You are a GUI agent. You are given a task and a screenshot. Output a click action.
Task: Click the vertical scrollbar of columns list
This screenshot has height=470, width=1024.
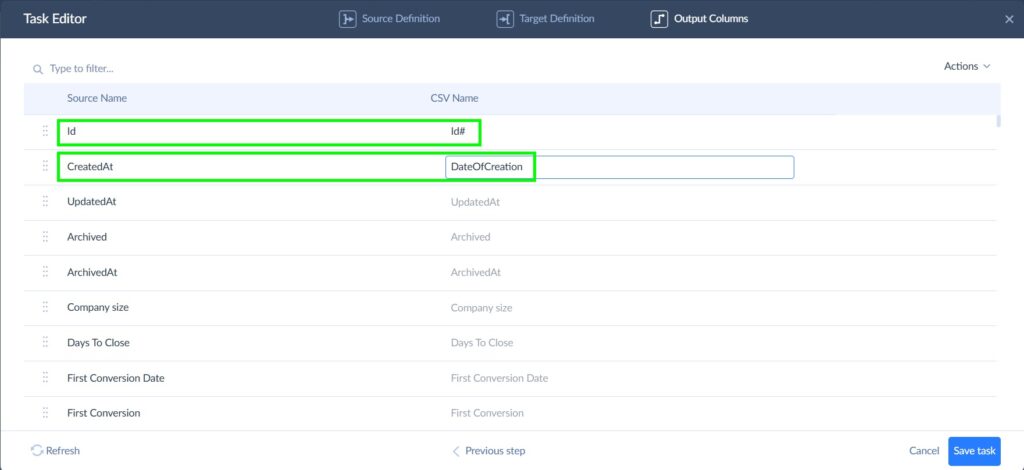[998, 121]
